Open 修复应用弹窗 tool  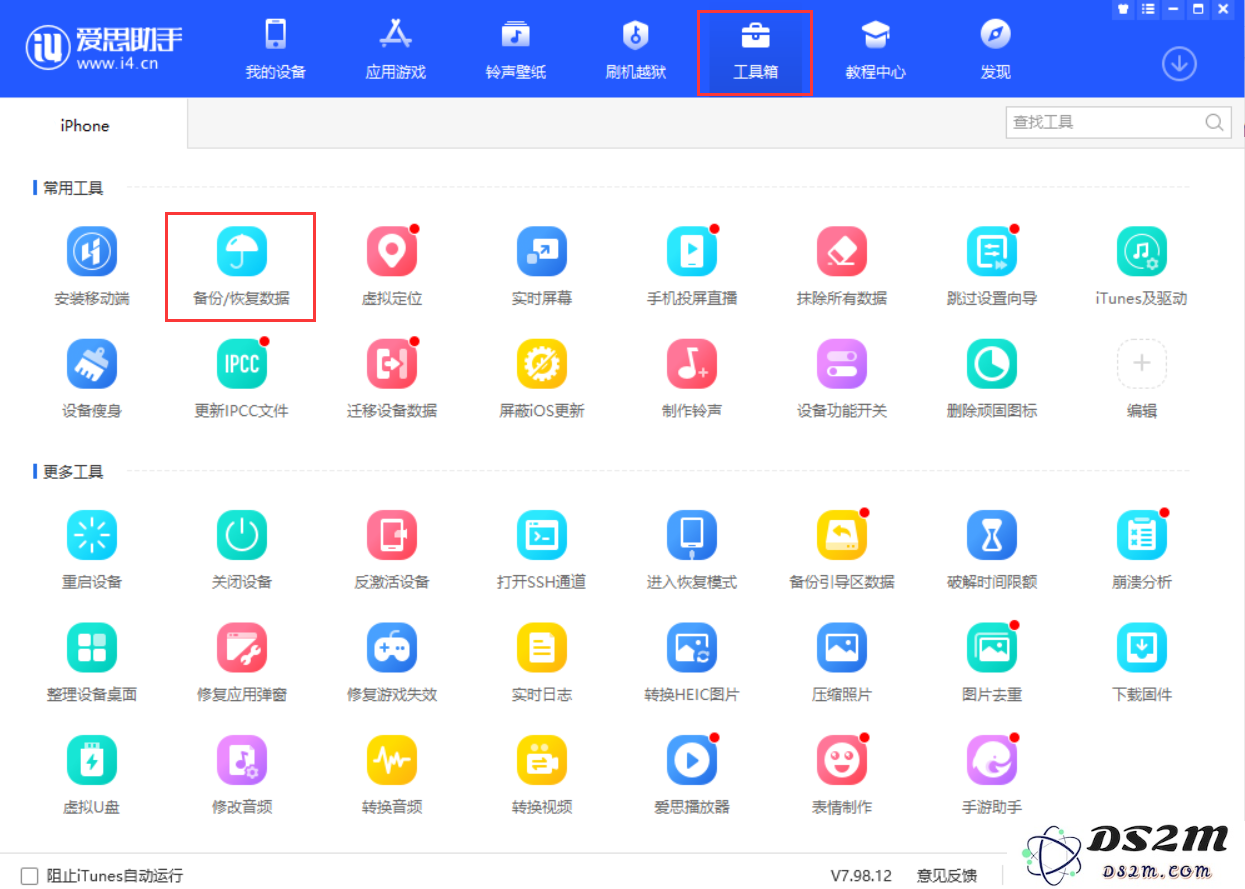click(242, 648)
